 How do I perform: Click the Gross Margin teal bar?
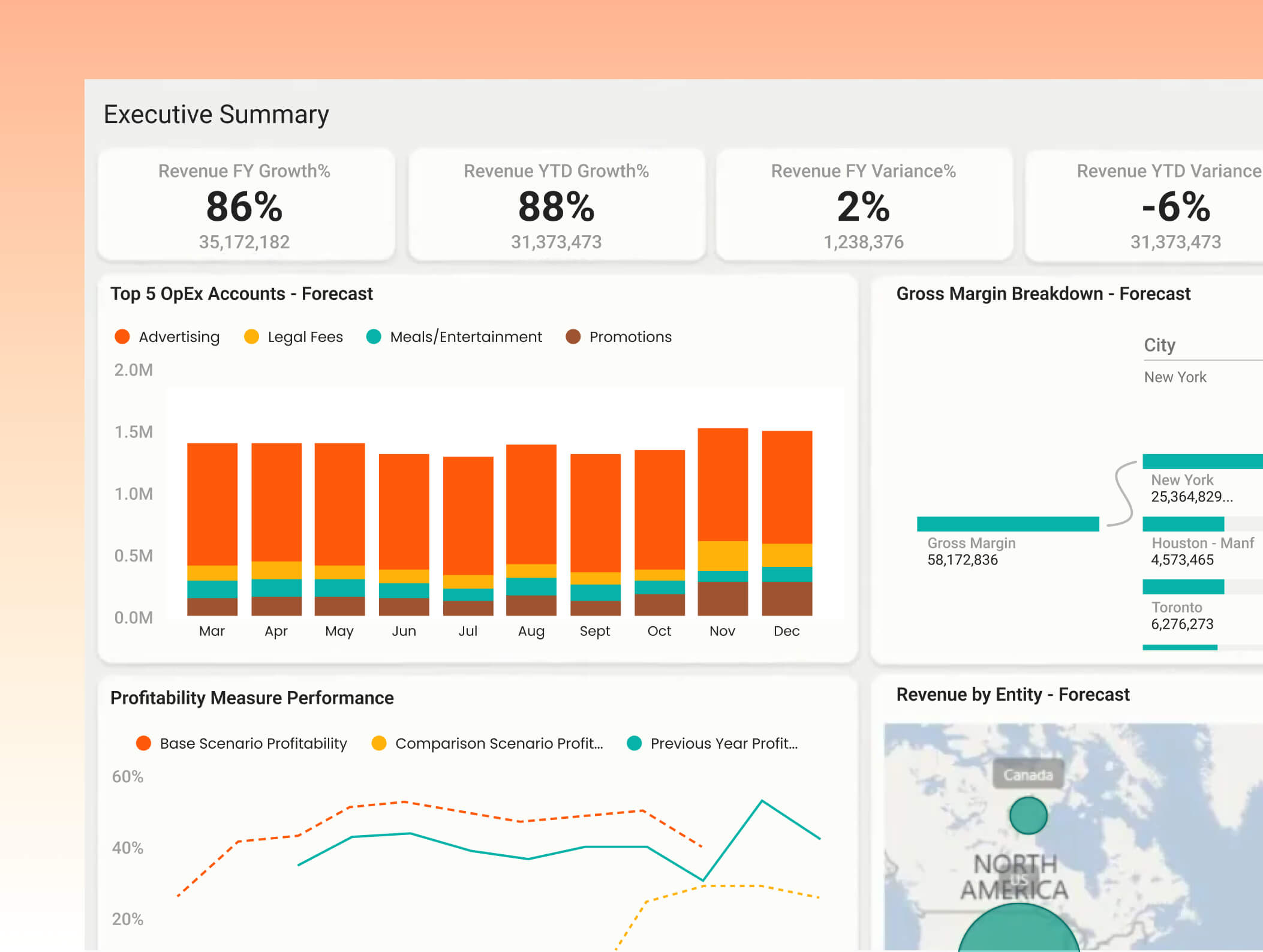[1008, 524]
